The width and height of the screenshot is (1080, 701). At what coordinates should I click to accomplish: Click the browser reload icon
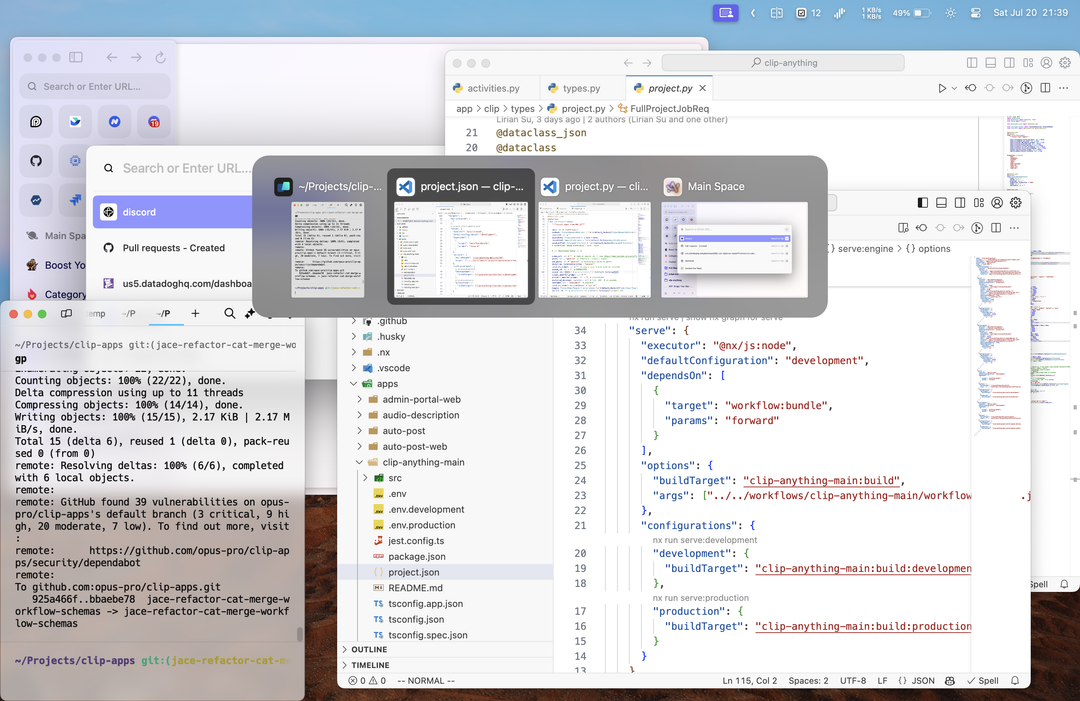click(159, 58)
